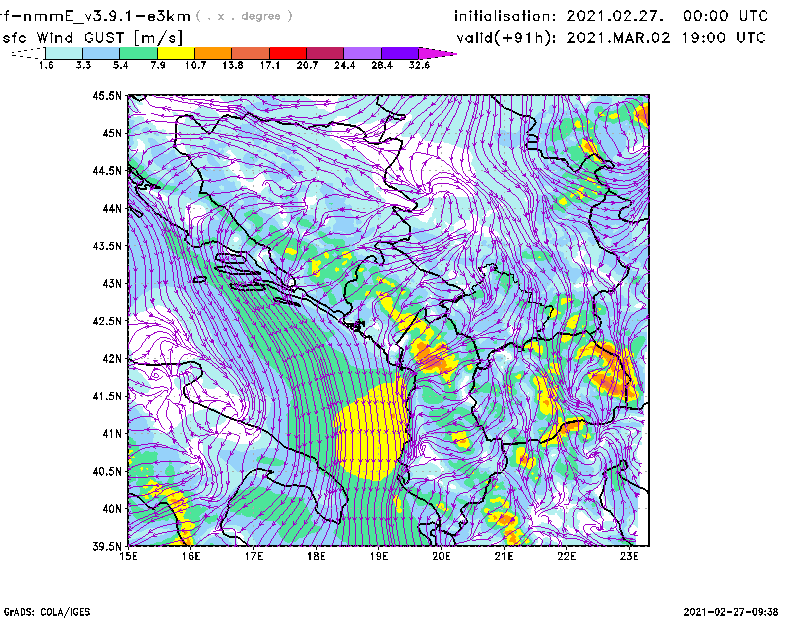Click the valid time '19:00 UTC'
This screenshot has width=800, height=618.
pos(723,37)
